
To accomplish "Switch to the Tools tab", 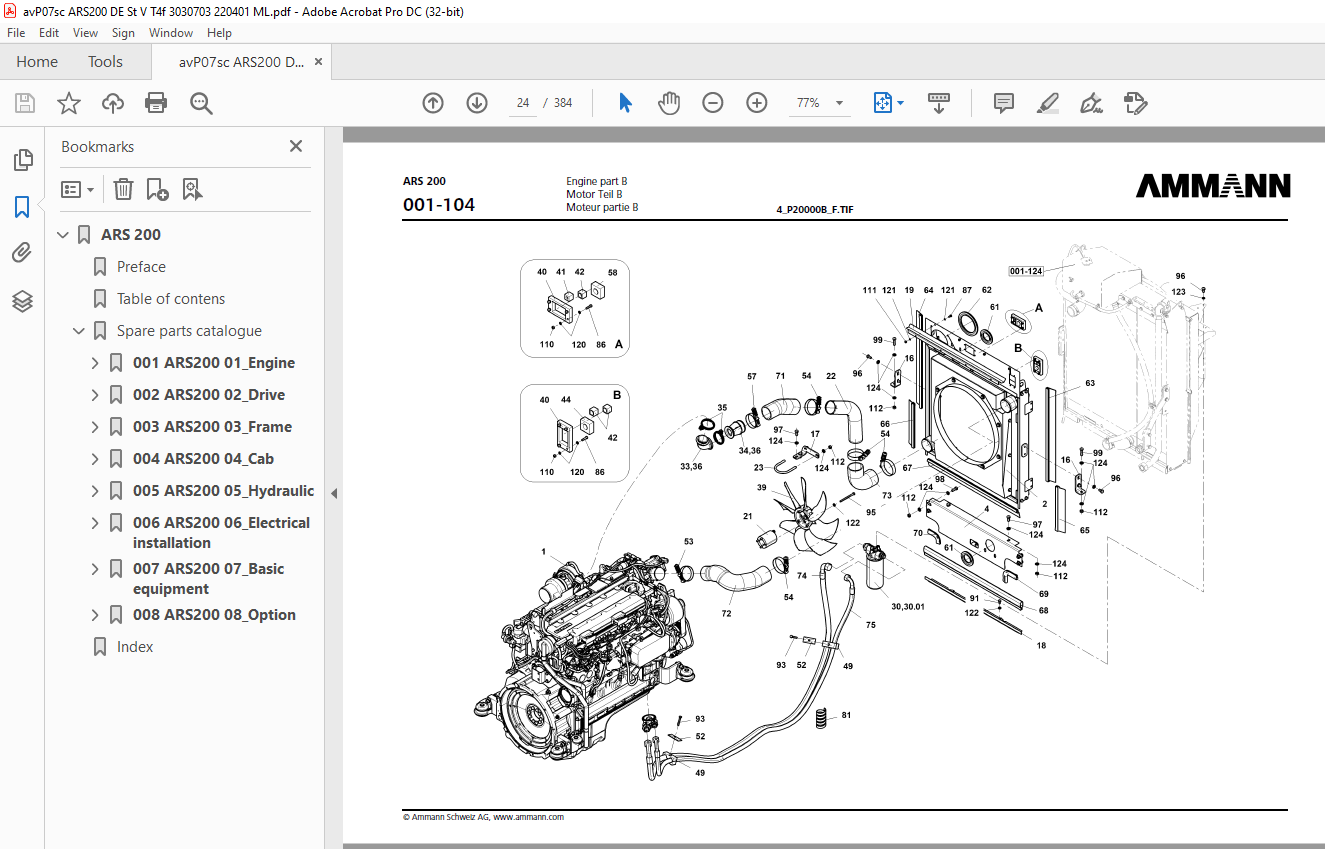I will [x=105, y=62].
